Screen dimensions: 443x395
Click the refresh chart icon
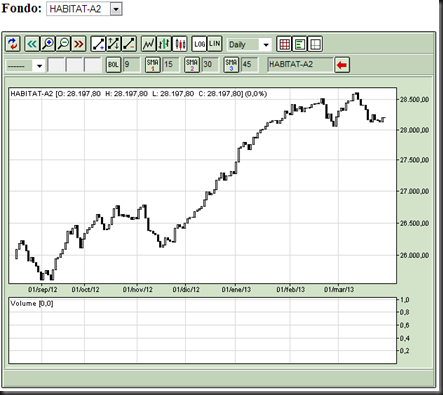(x=13, y=44)
